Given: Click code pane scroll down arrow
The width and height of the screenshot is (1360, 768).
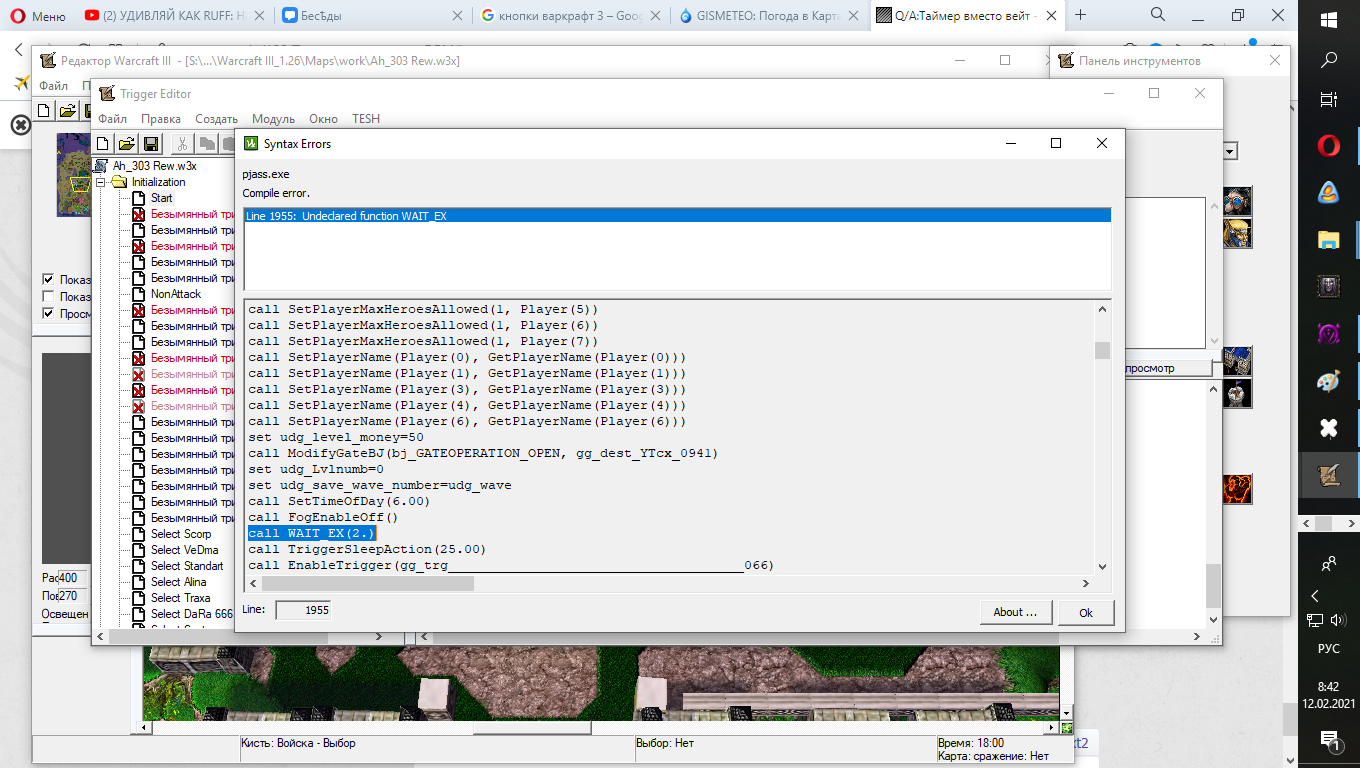Looking at the screenshot, I should point(1102,567).
